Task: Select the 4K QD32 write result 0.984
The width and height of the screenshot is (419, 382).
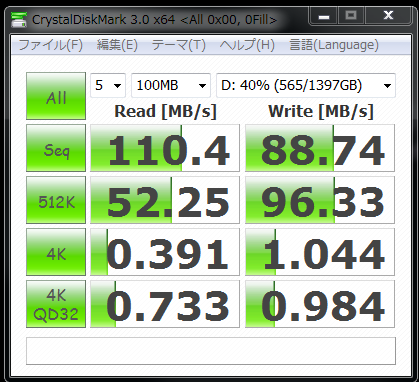Action: click(320, 304)
